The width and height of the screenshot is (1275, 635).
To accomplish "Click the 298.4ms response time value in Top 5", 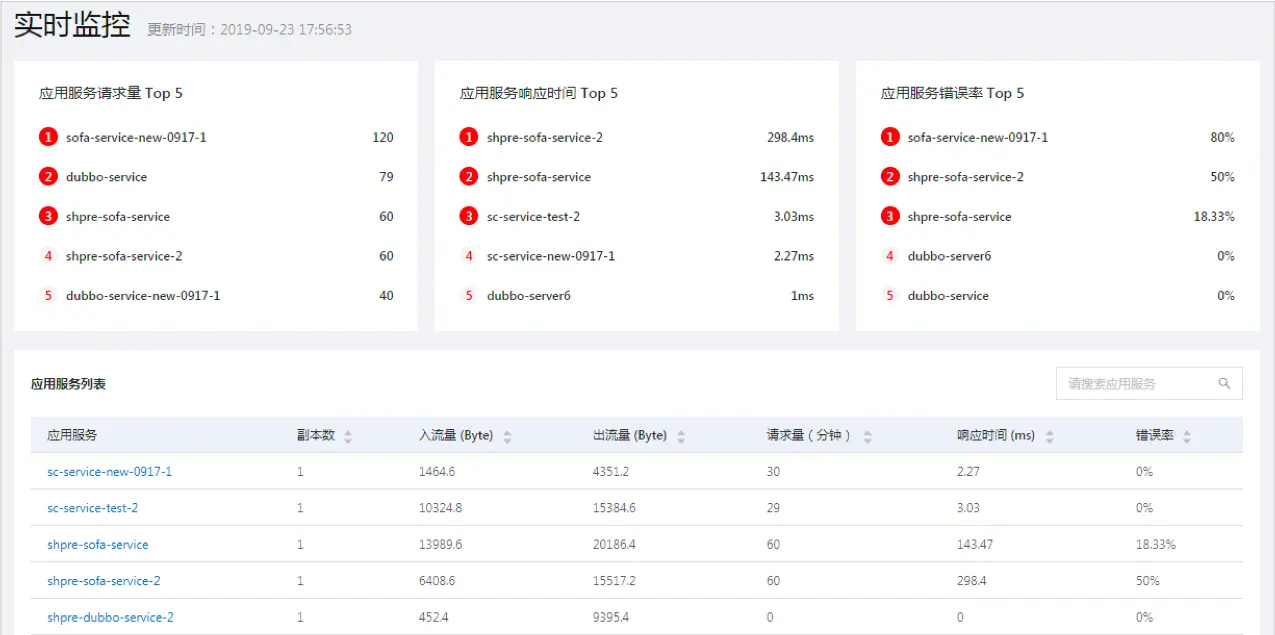I will 791,137.
